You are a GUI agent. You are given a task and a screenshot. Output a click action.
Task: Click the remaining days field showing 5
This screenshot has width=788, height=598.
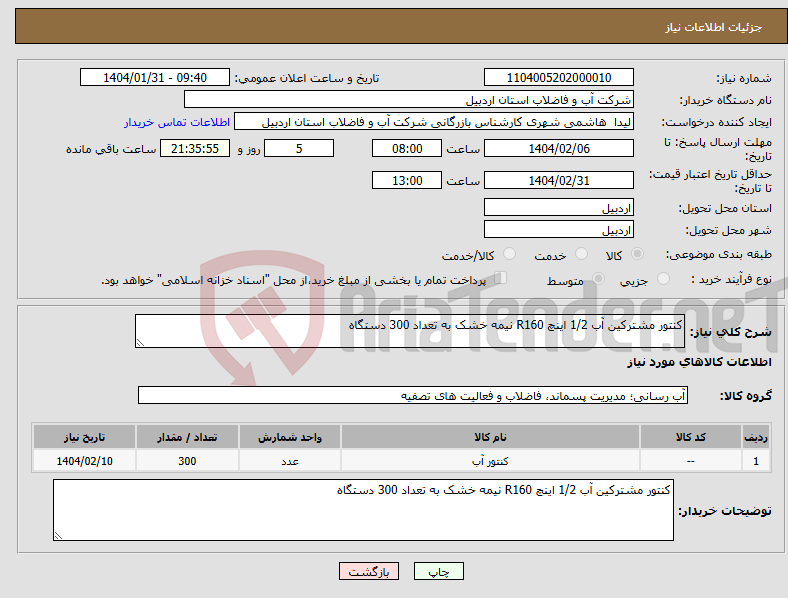tap(299, 148)
